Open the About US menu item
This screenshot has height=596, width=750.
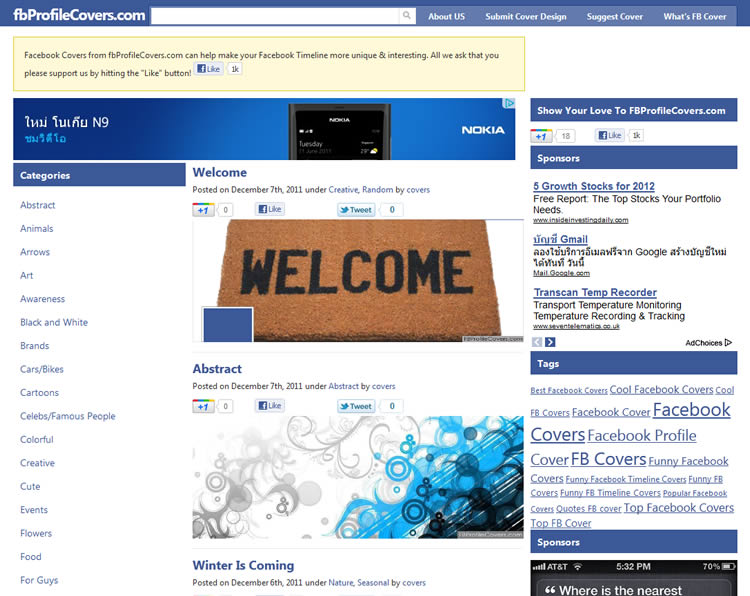[446, 17]
